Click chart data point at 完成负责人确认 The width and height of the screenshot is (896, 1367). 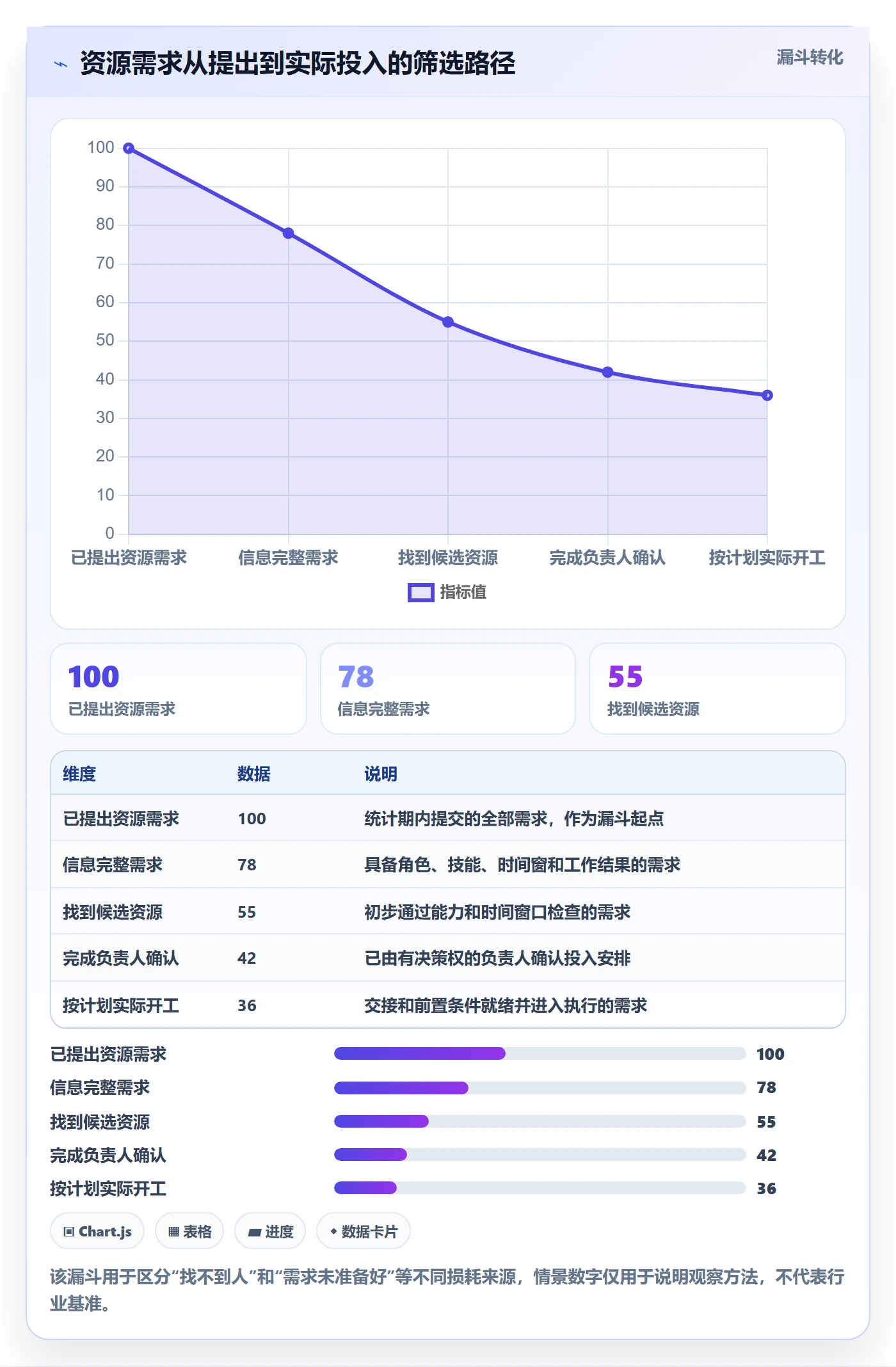(x=608, y=372)
